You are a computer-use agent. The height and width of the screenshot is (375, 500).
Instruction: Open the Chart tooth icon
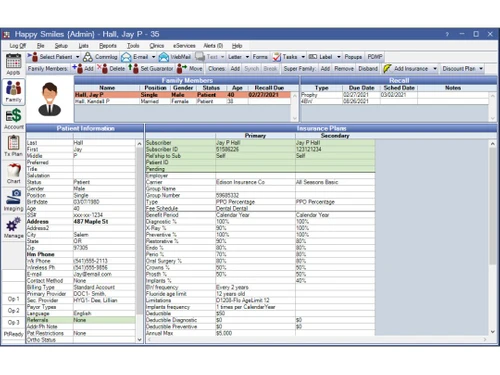click(x=13, y=170)
